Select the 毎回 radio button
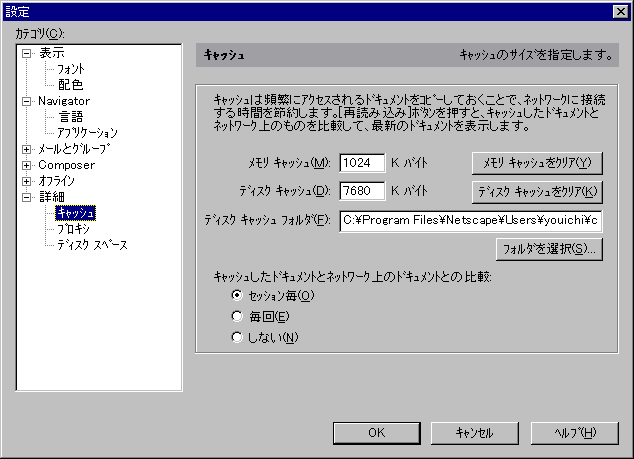This screenshot has width=634, height=459. 237,316
